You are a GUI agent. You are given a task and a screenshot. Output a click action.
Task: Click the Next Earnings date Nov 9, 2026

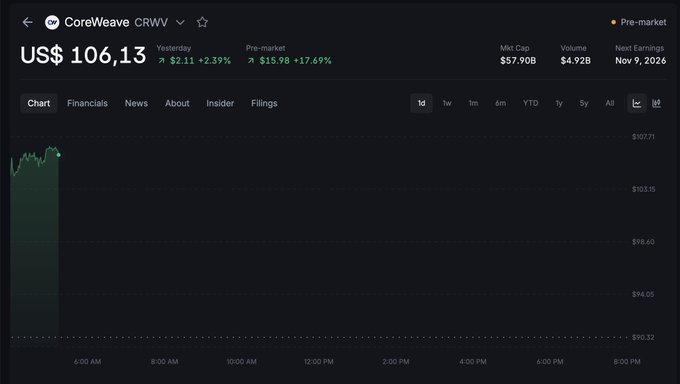pos(641,61)
